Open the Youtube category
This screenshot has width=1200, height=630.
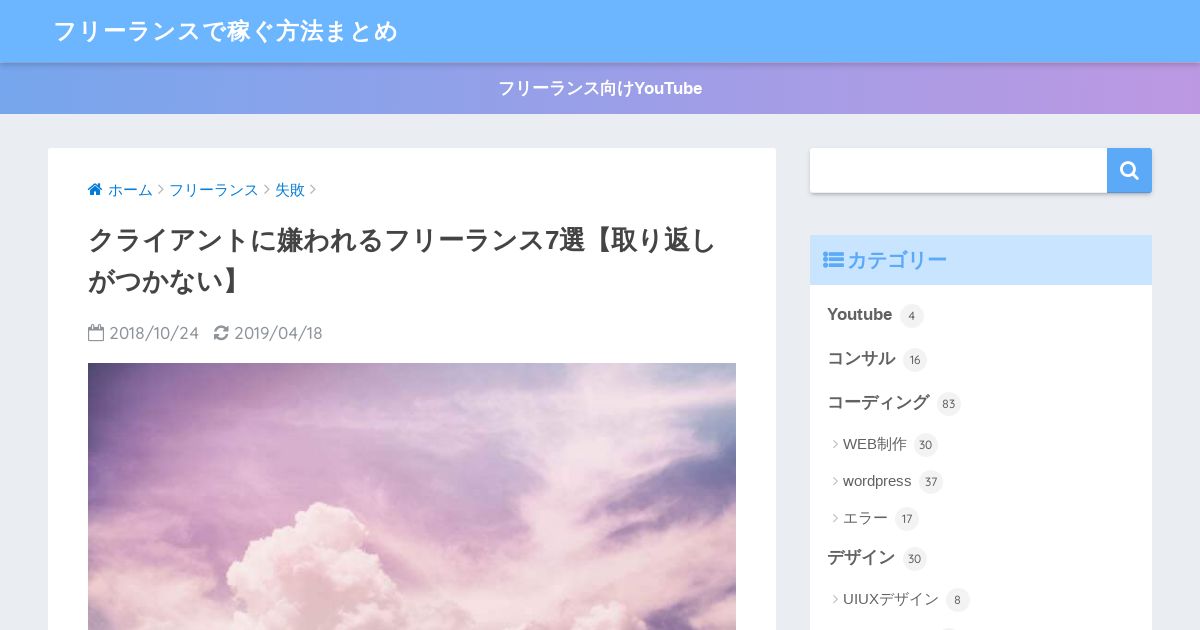coord(859,314)
